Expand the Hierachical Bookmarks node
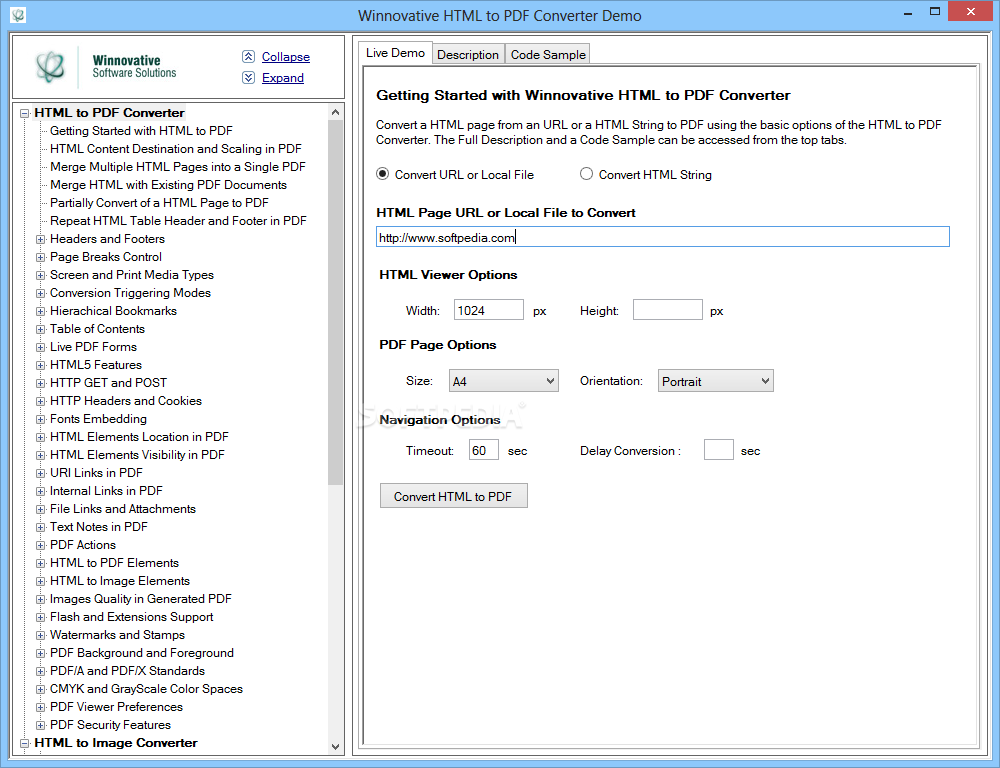Viewport: 1000px width, 768px height. pyautogui.click(x=40, y=311)
